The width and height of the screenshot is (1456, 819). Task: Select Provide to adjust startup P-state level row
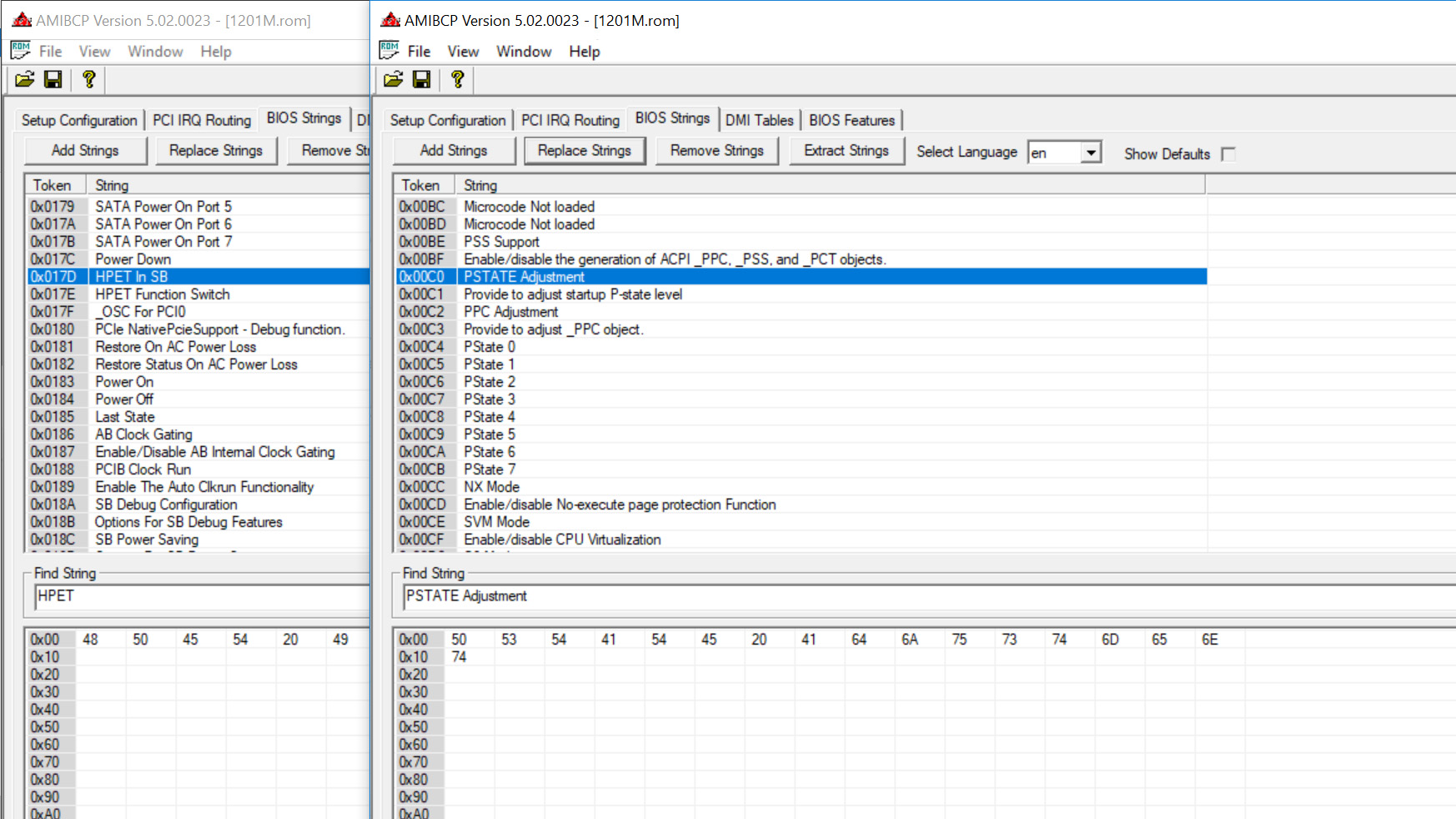click(801, 294)
